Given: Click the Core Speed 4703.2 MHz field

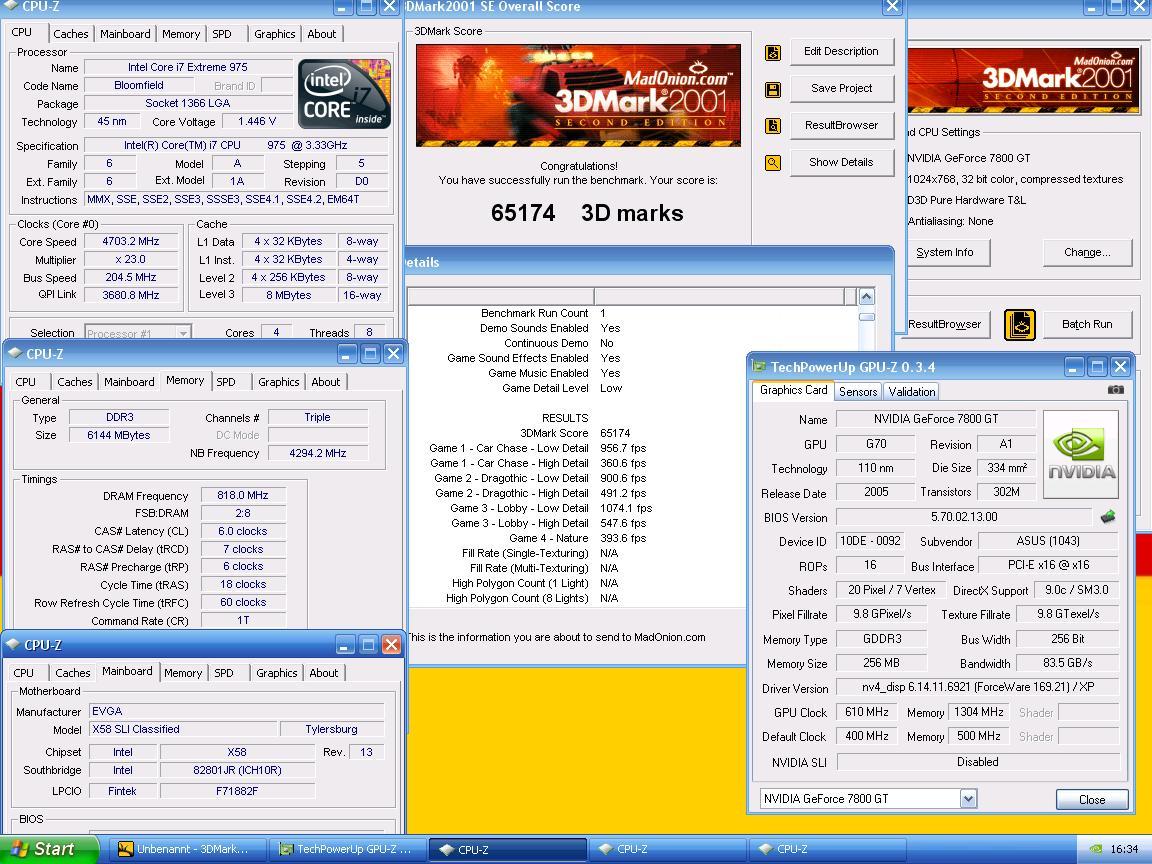Looking at the screenshot, I should point(131,242).
